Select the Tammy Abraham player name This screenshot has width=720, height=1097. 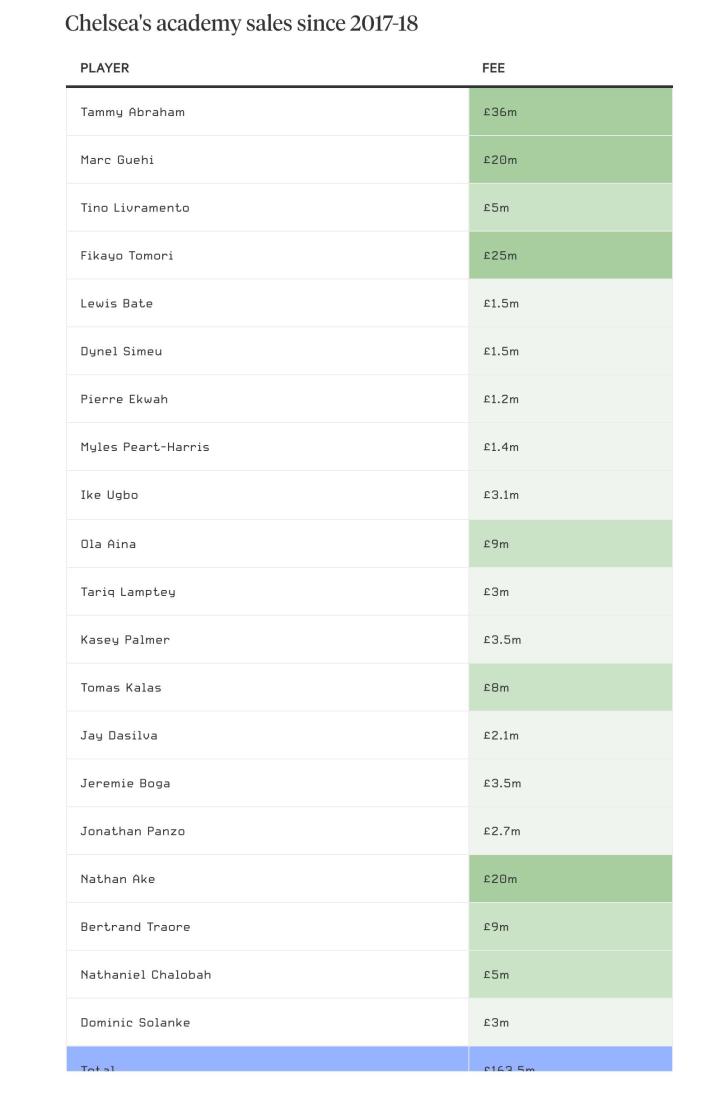click(133, 112)
